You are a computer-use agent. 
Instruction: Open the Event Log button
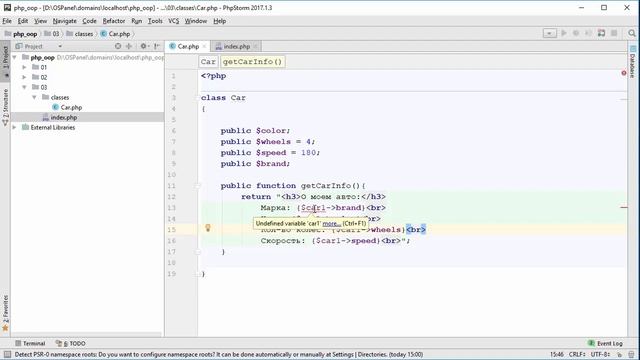pos(605,343)
